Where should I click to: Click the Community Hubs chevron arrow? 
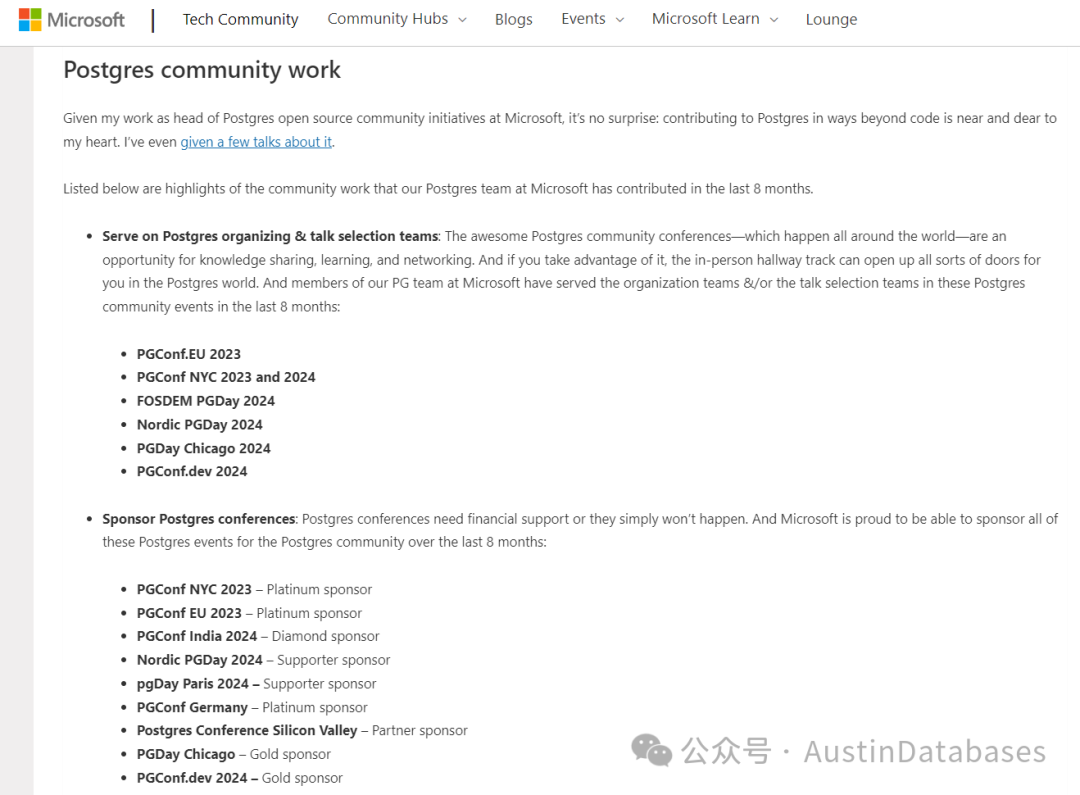[462, 20]
